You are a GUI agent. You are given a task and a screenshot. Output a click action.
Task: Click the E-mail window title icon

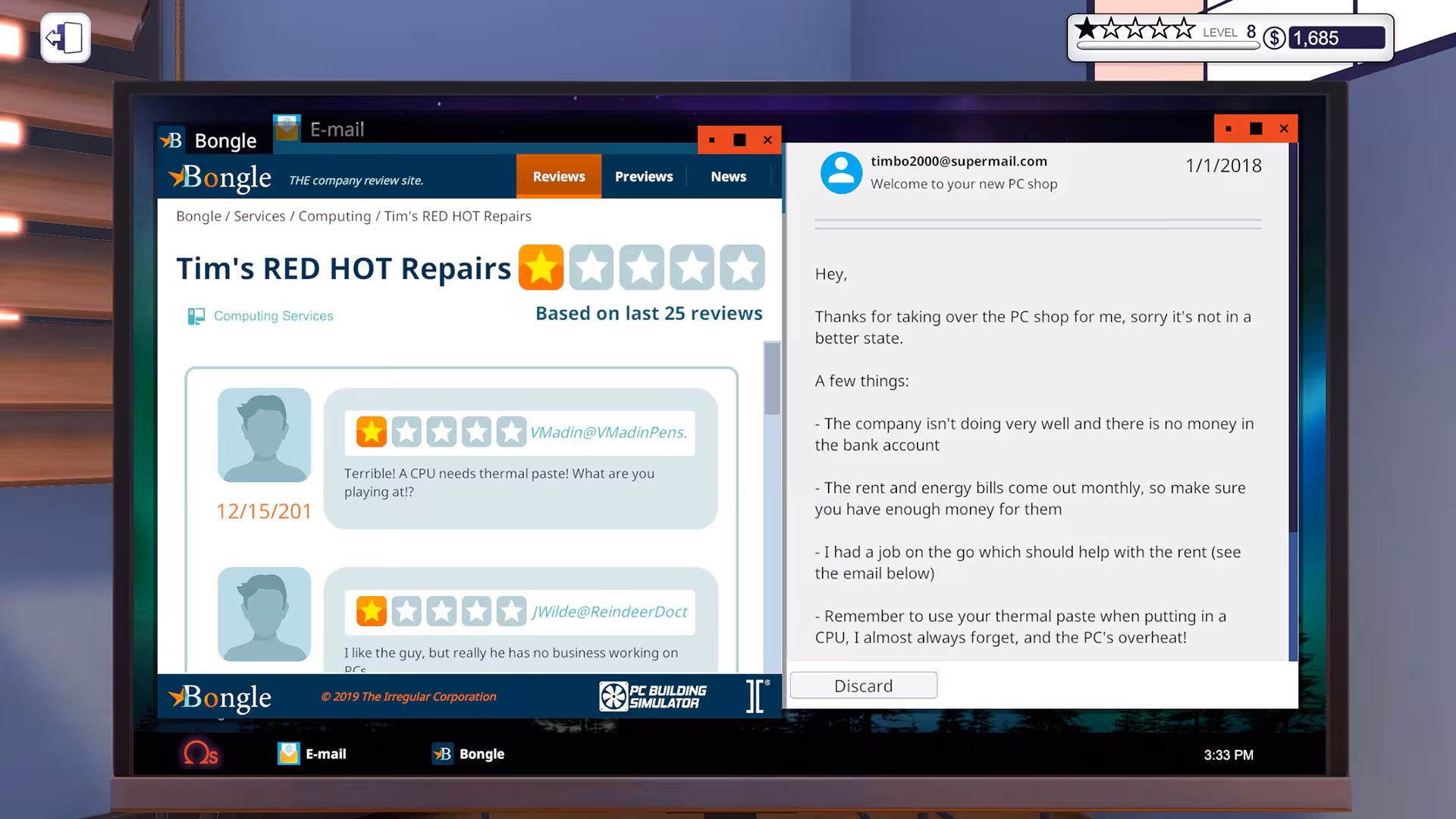pos(287,128)
